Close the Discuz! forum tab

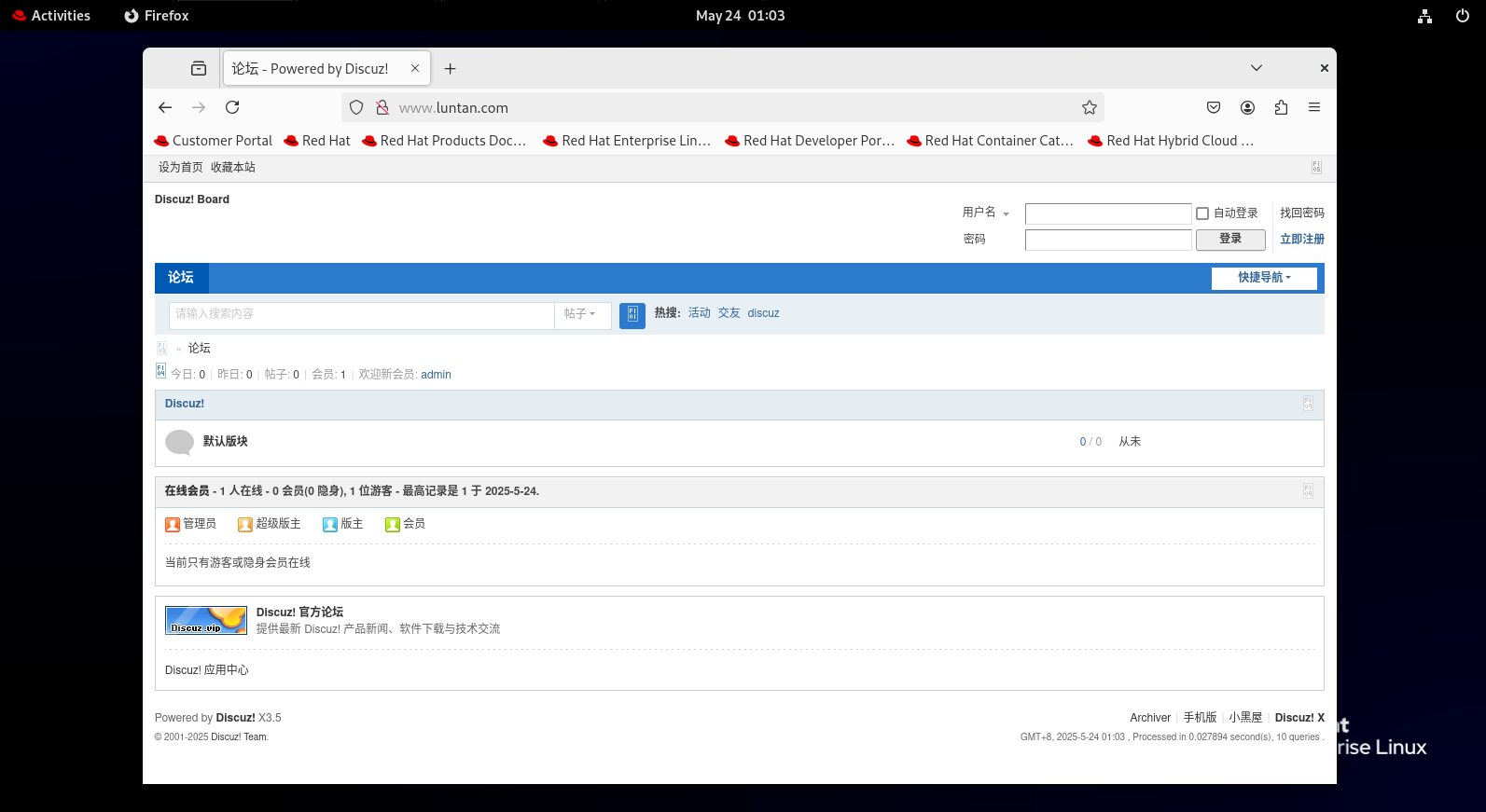(x=415, y=68)
